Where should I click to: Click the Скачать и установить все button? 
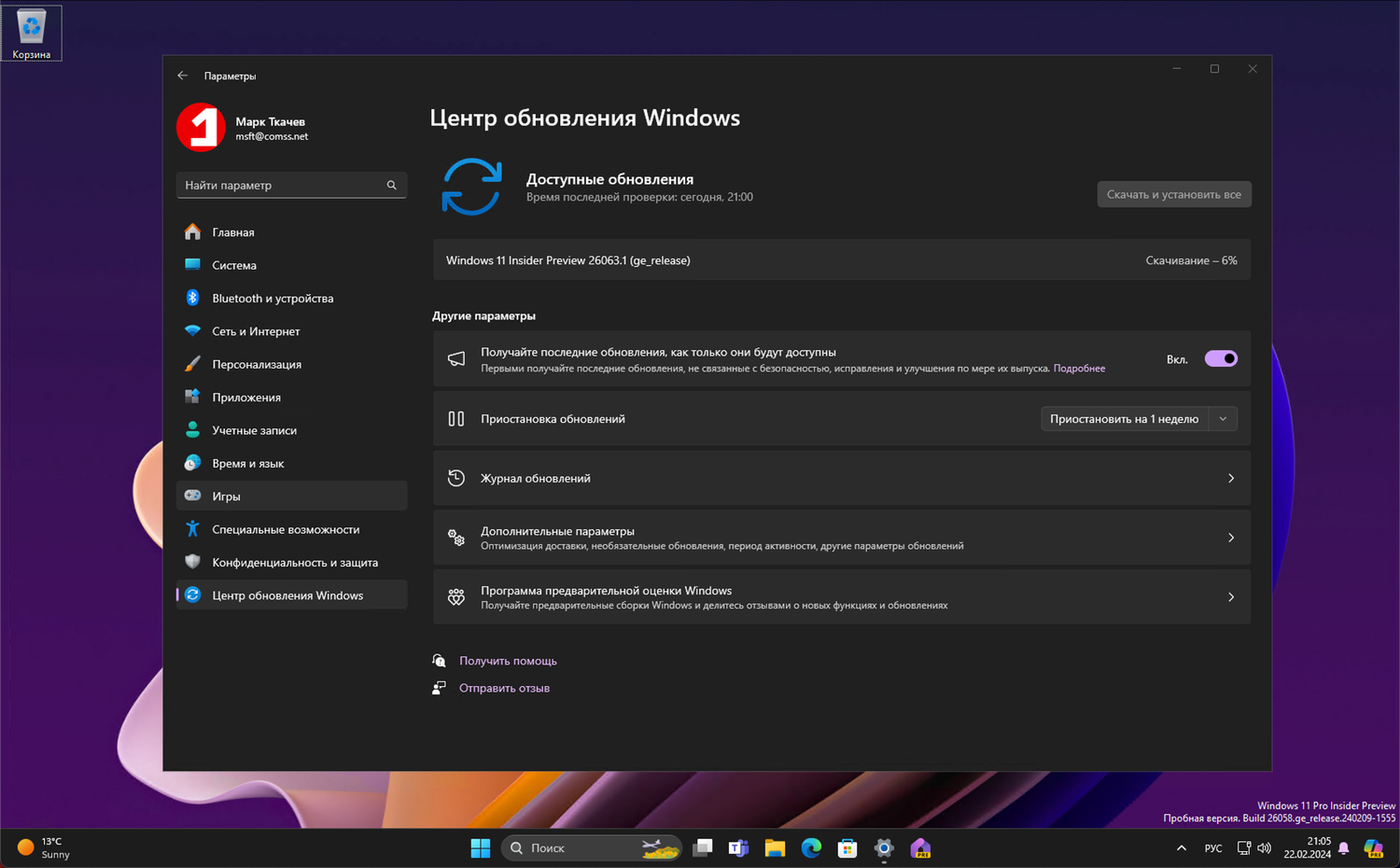click(1173, 194)
